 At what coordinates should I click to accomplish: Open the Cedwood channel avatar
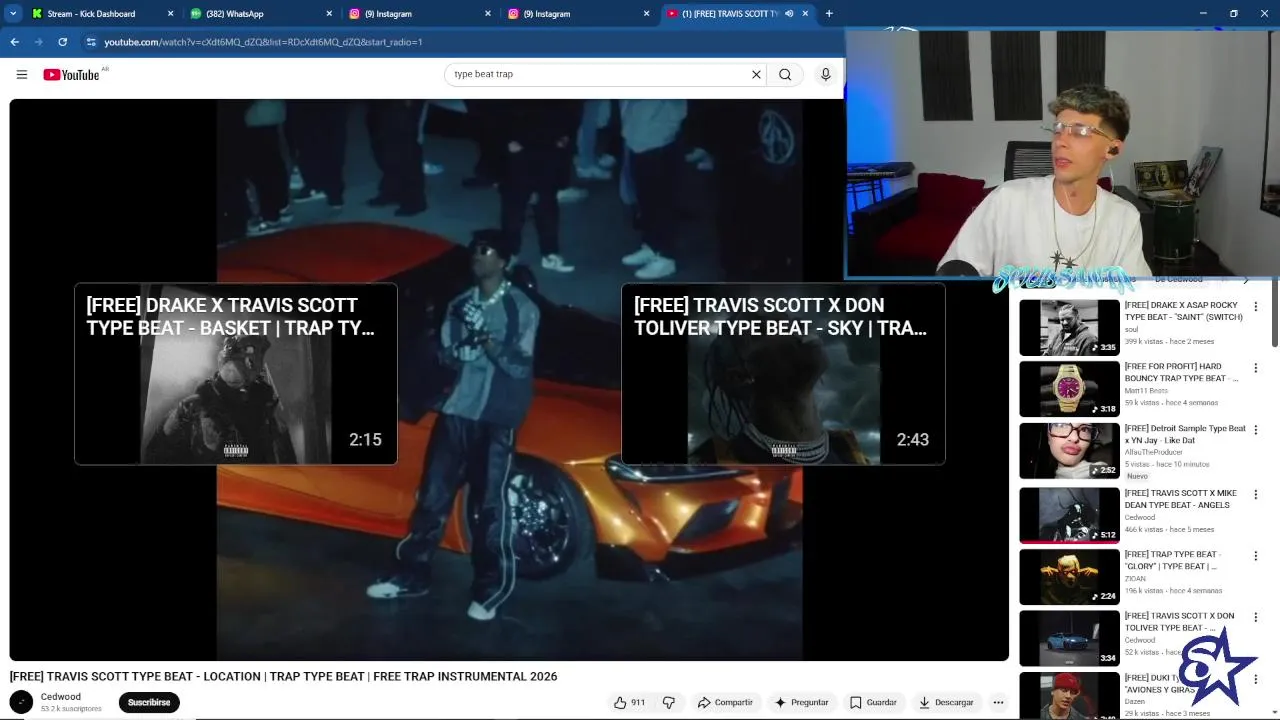21,702
